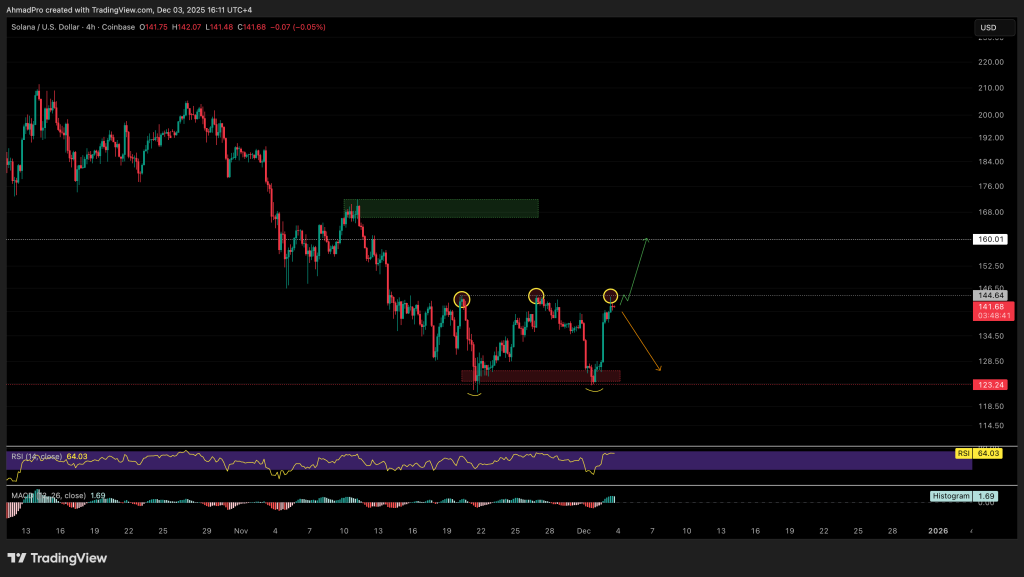Open the USD currency selector
Screen dimensions: 1024x577
point(988,27)
